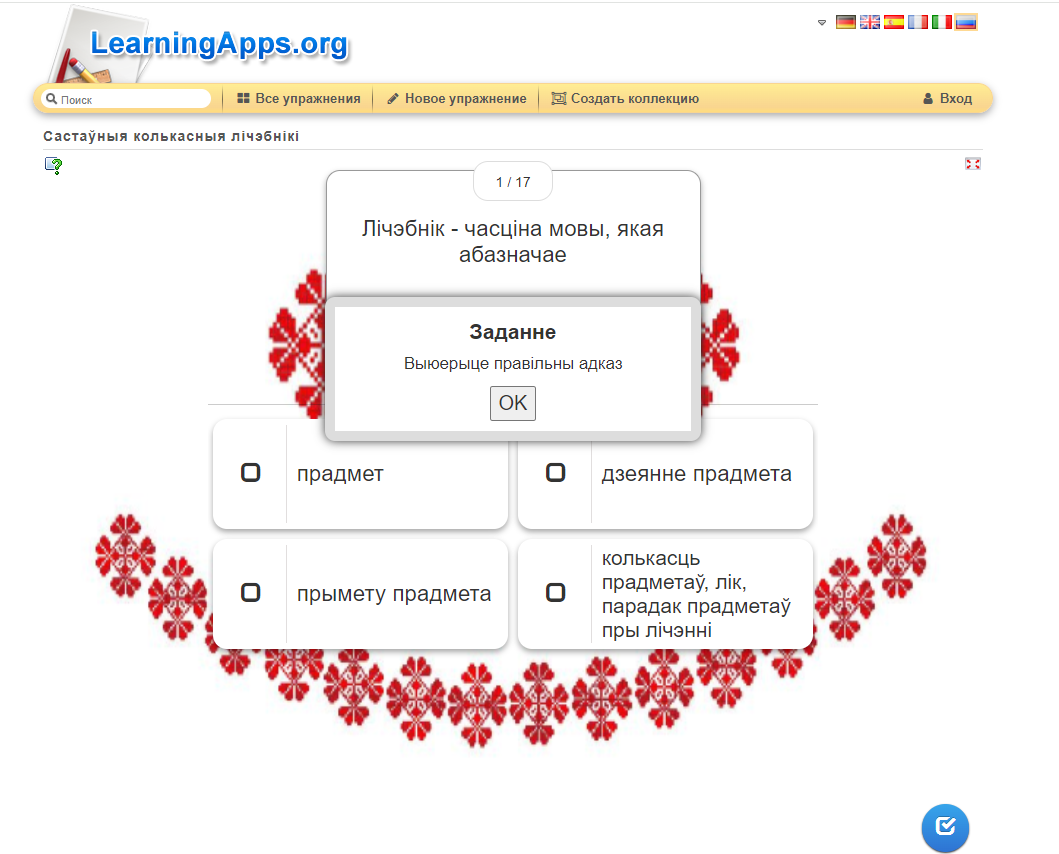This screenshot has height=854, width=1059.
Task: Click into the "Поиск" search field
Action: [130, 99]
